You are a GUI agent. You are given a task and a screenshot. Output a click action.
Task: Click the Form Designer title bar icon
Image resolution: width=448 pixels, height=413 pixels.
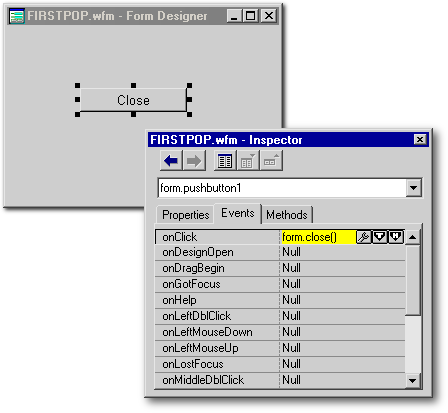click(17, 16)
